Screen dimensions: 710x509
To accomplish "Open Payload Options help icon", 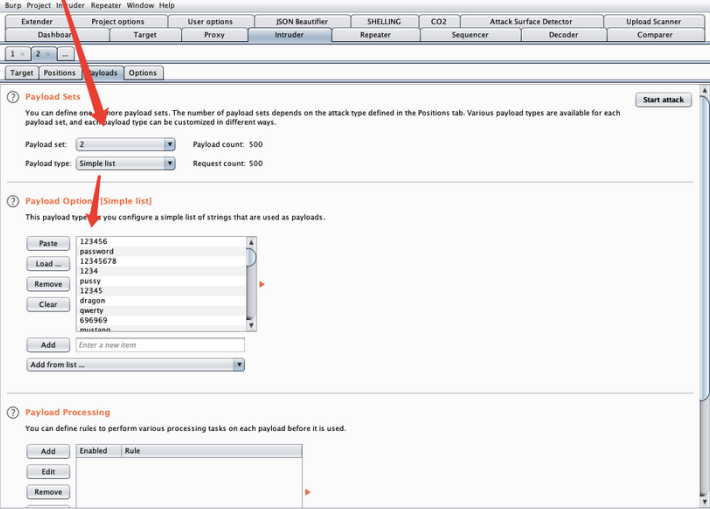I will click(x=13, y=201).
